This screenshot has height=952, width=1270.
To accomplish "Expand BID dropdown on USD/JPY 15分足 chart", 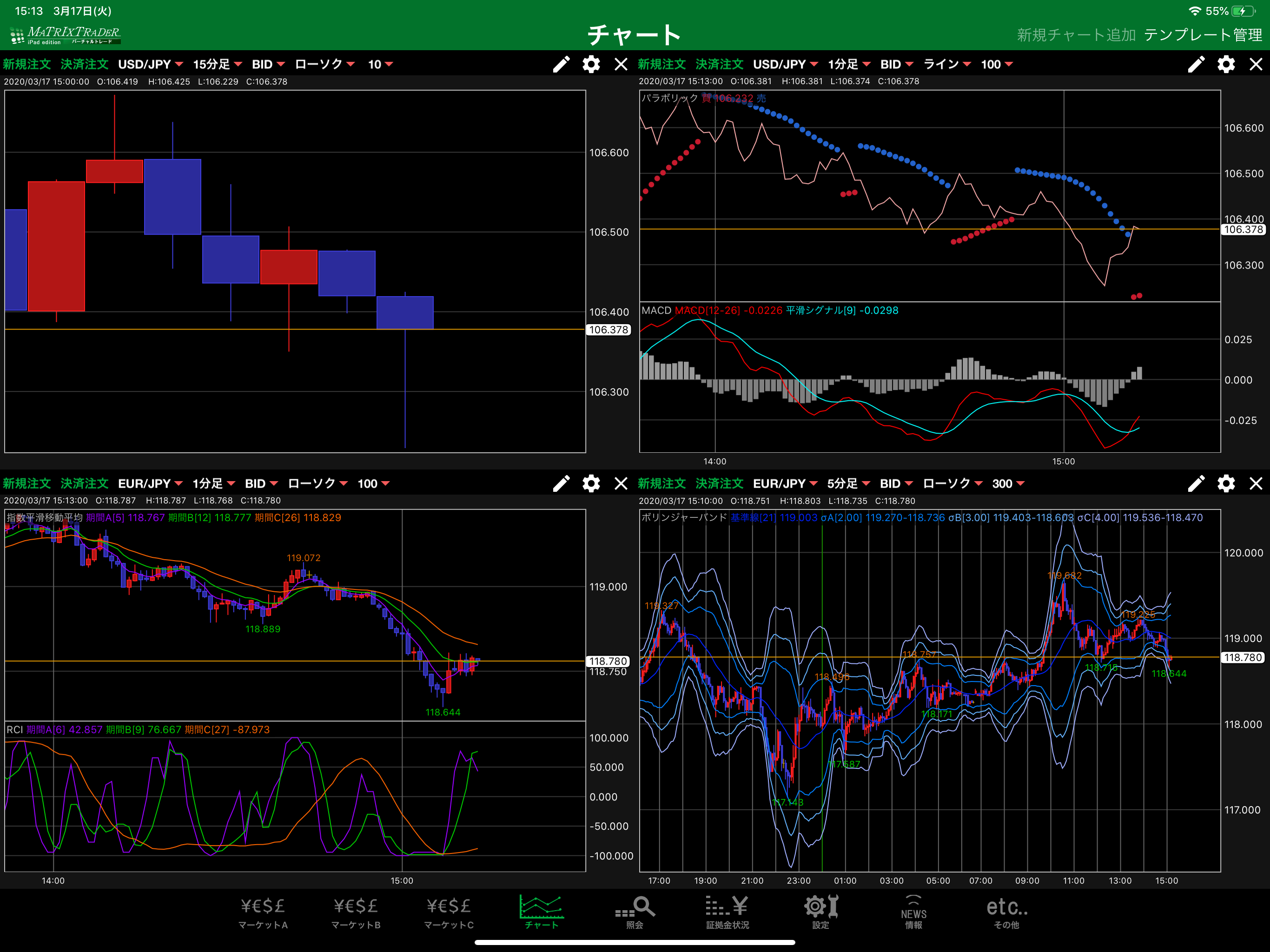I will point(268,64).
